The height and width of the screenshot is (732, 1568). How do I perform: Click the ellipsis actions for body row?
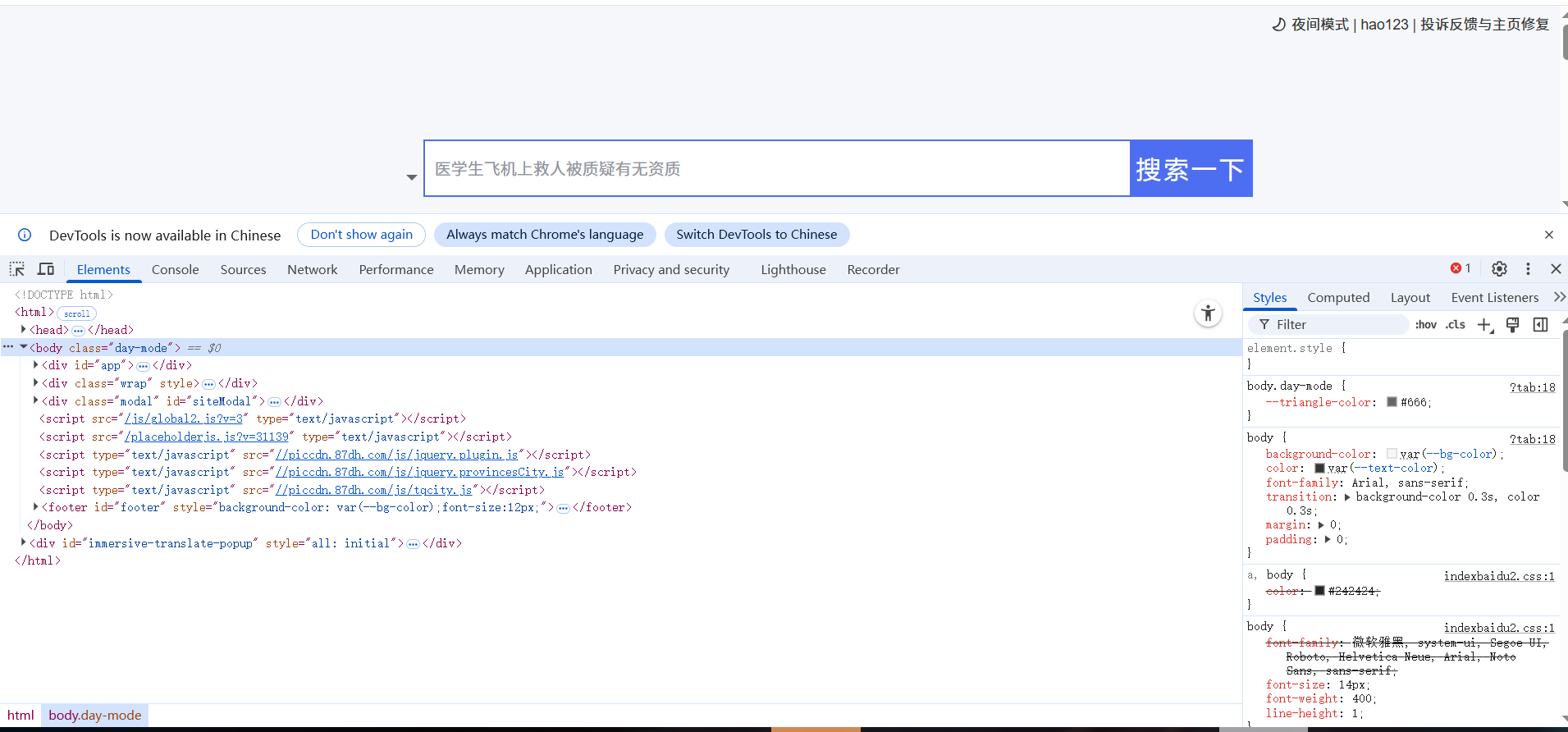click(x=8, y=346)
